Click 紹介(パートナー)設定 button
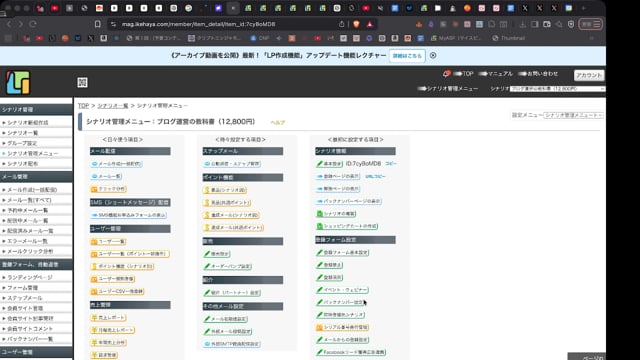This screenshot has width=640, height=360. point(232,293)
